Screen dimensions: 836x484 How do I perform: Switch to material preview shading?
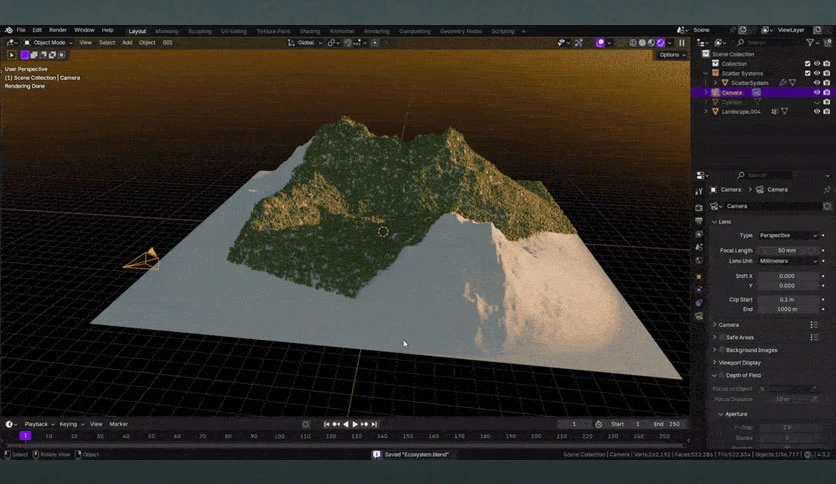coord(651,43)
